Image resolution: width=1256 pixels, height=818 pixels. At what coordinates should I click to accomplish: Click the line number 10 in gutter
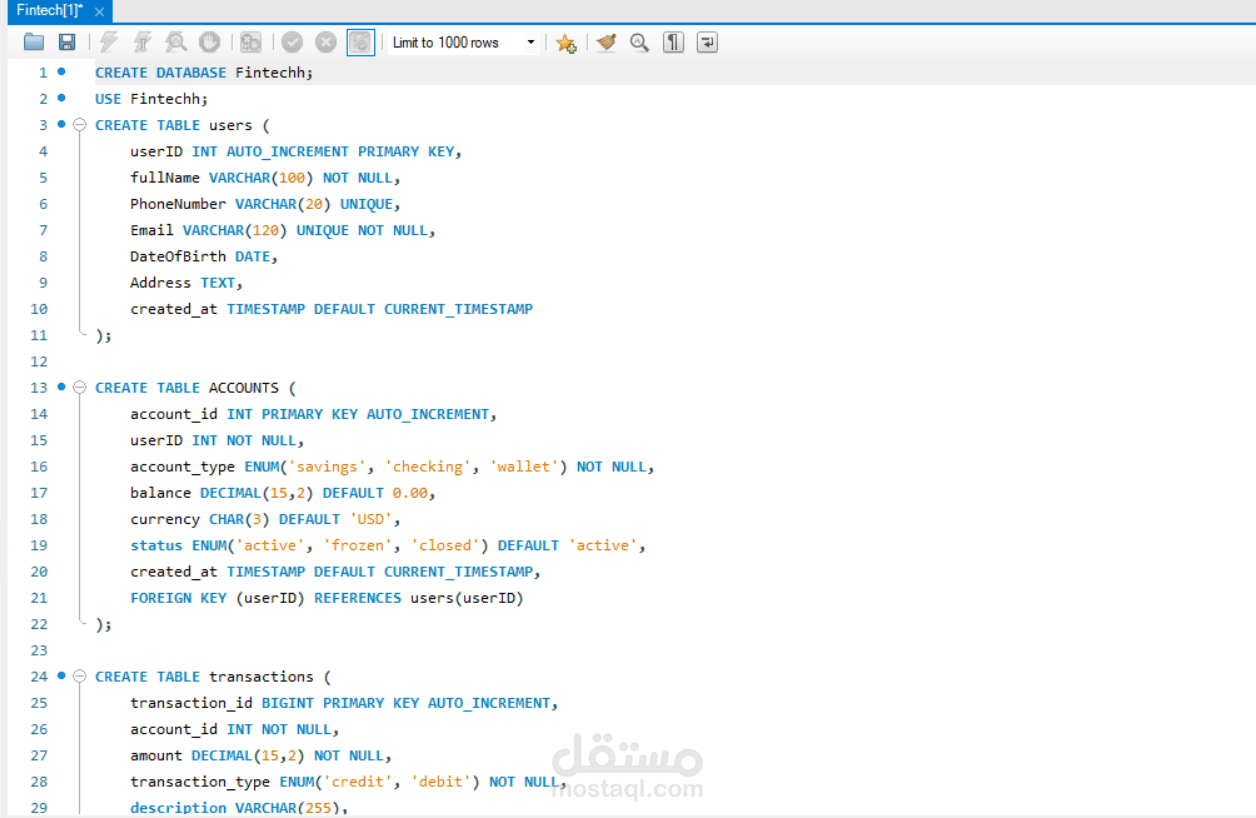[39, 309]
